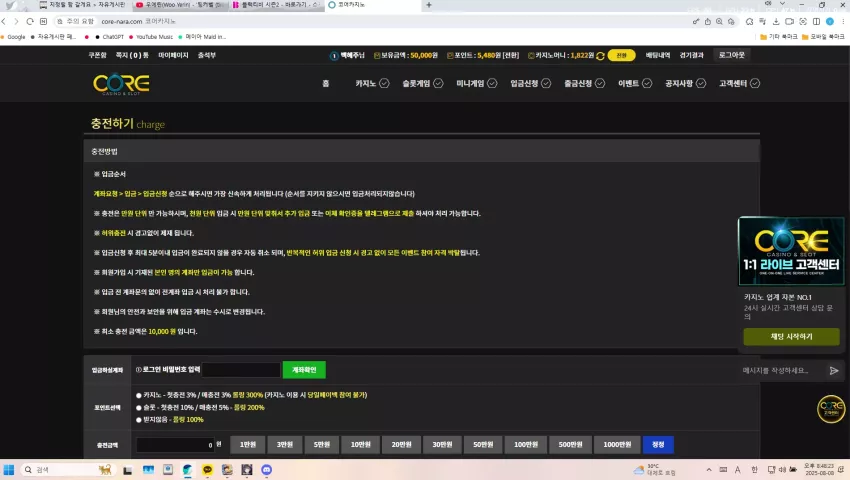Go to the 홈 navigation item
850x480 pixels.
(x=325, y=84)
